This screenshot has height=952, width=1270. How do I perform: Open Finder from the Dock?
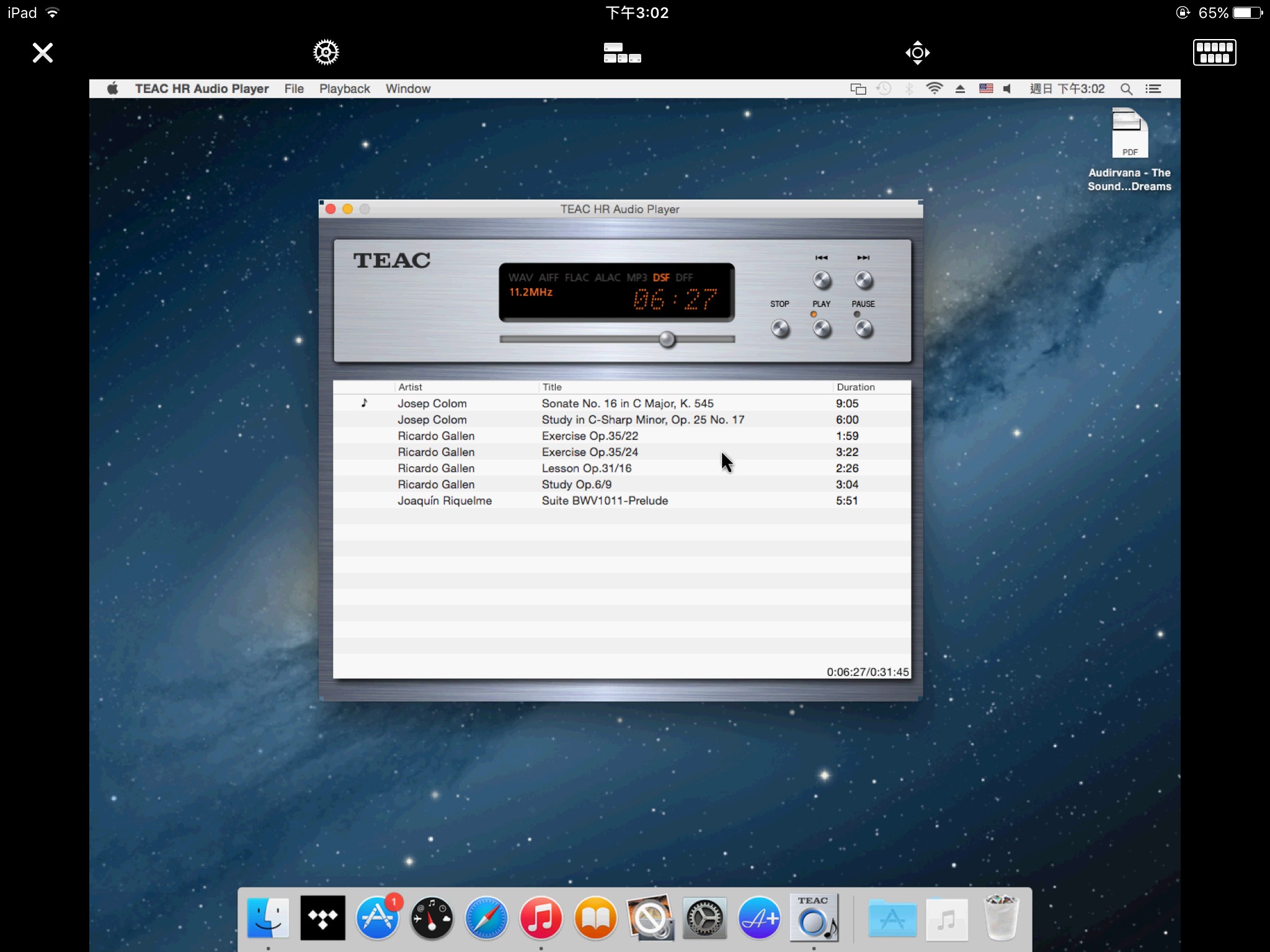[x=268, y=918]
